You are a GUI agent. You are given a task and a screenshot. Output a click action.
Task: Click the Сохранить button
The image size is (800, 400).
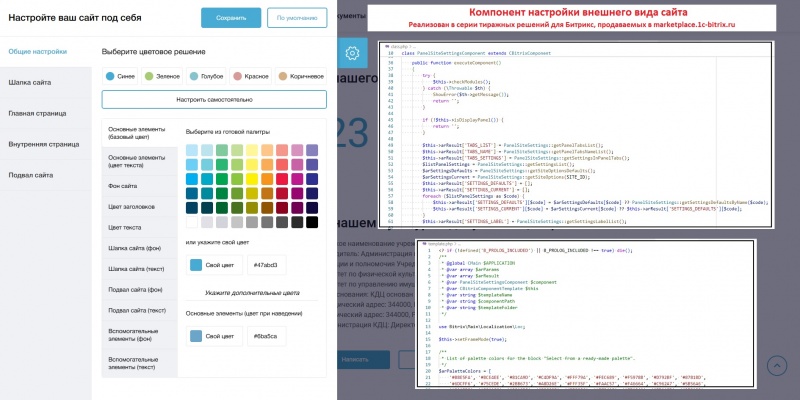click(x=231, y=18)
